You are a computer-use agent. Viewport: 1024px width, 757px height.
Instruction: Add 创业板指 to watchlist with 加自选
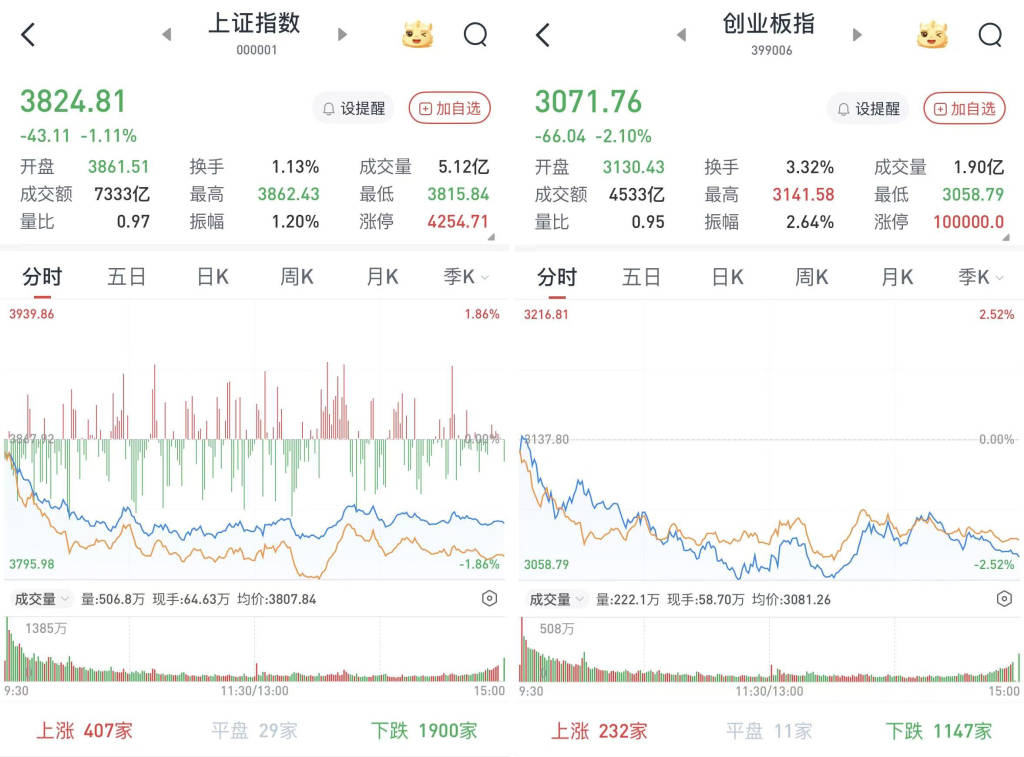(964, 108)
